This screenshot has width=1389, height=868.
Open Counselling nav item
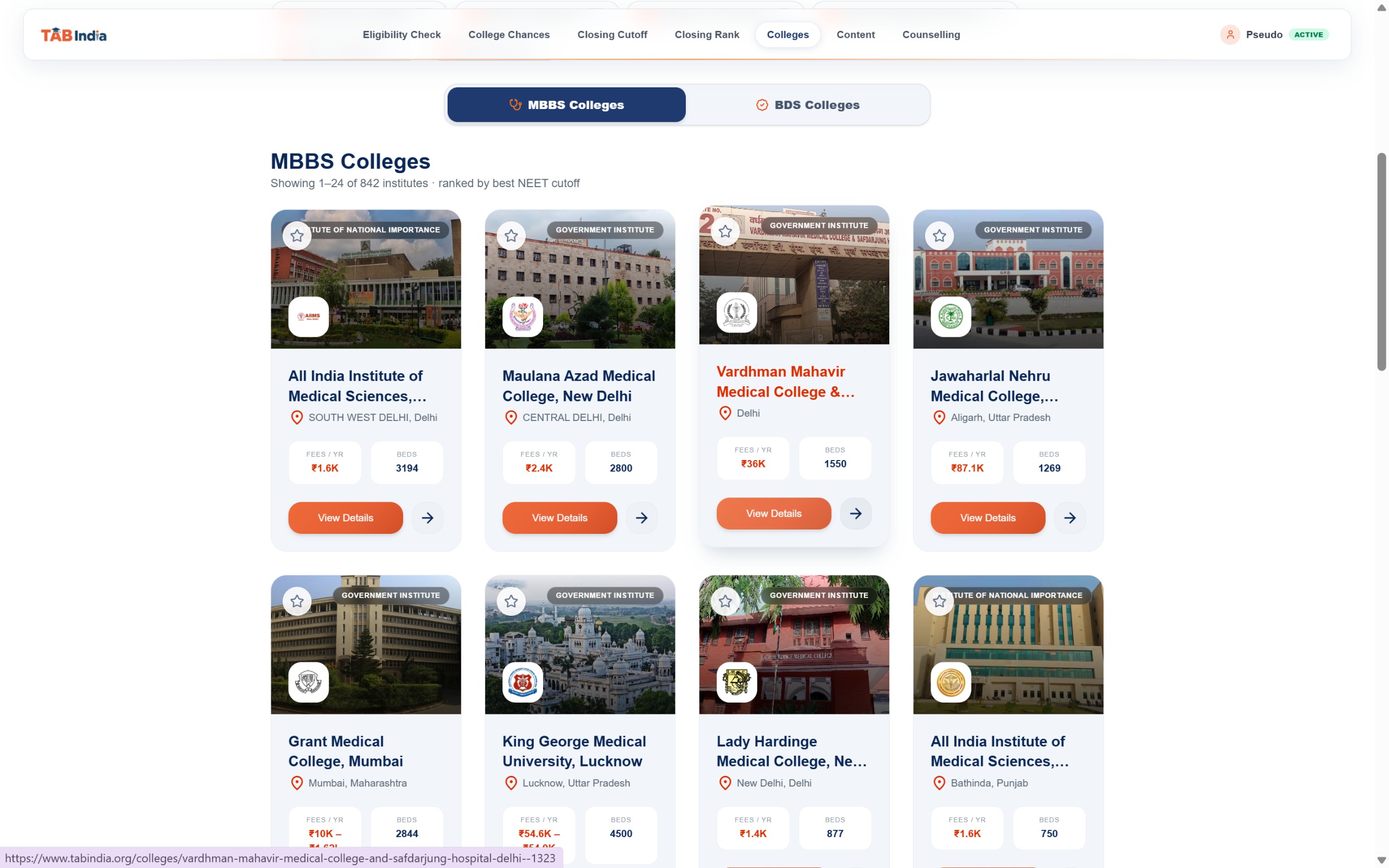pos(931,34)
